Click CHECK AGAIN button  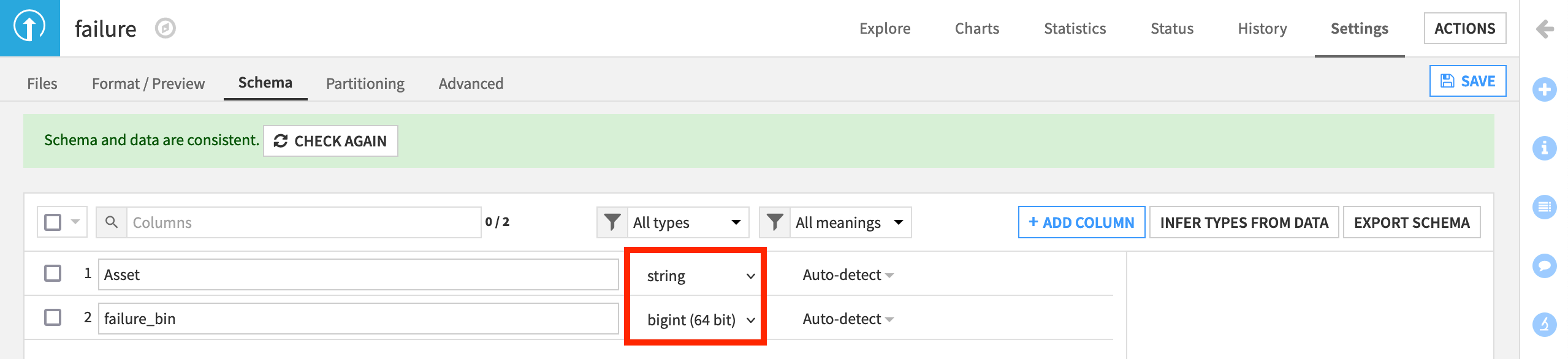tap(330, 141)
